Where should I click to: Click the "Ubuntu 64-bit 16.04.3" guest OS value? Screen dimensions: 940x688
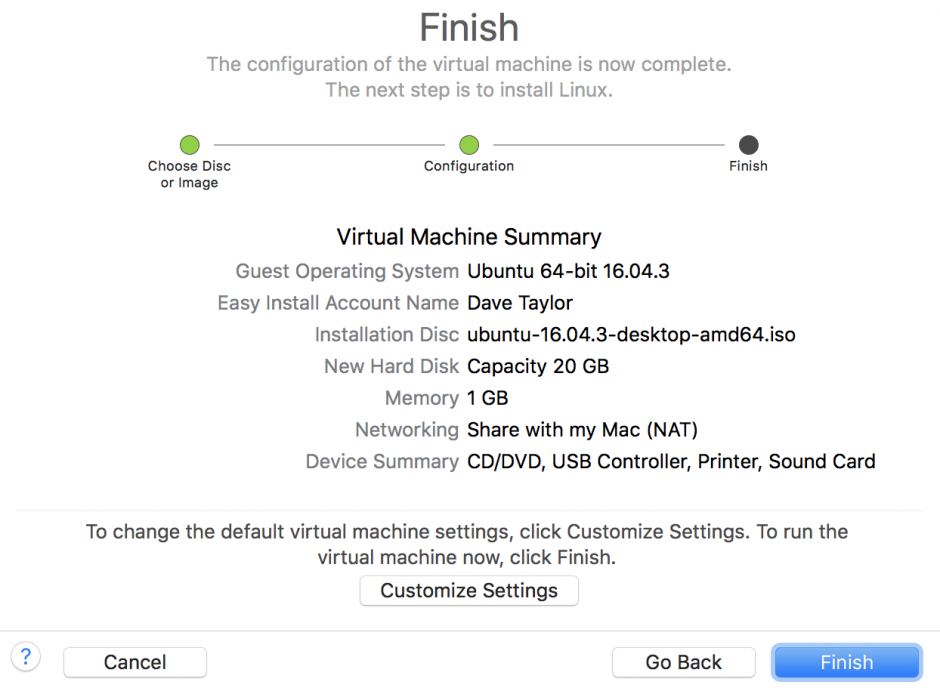568,271
